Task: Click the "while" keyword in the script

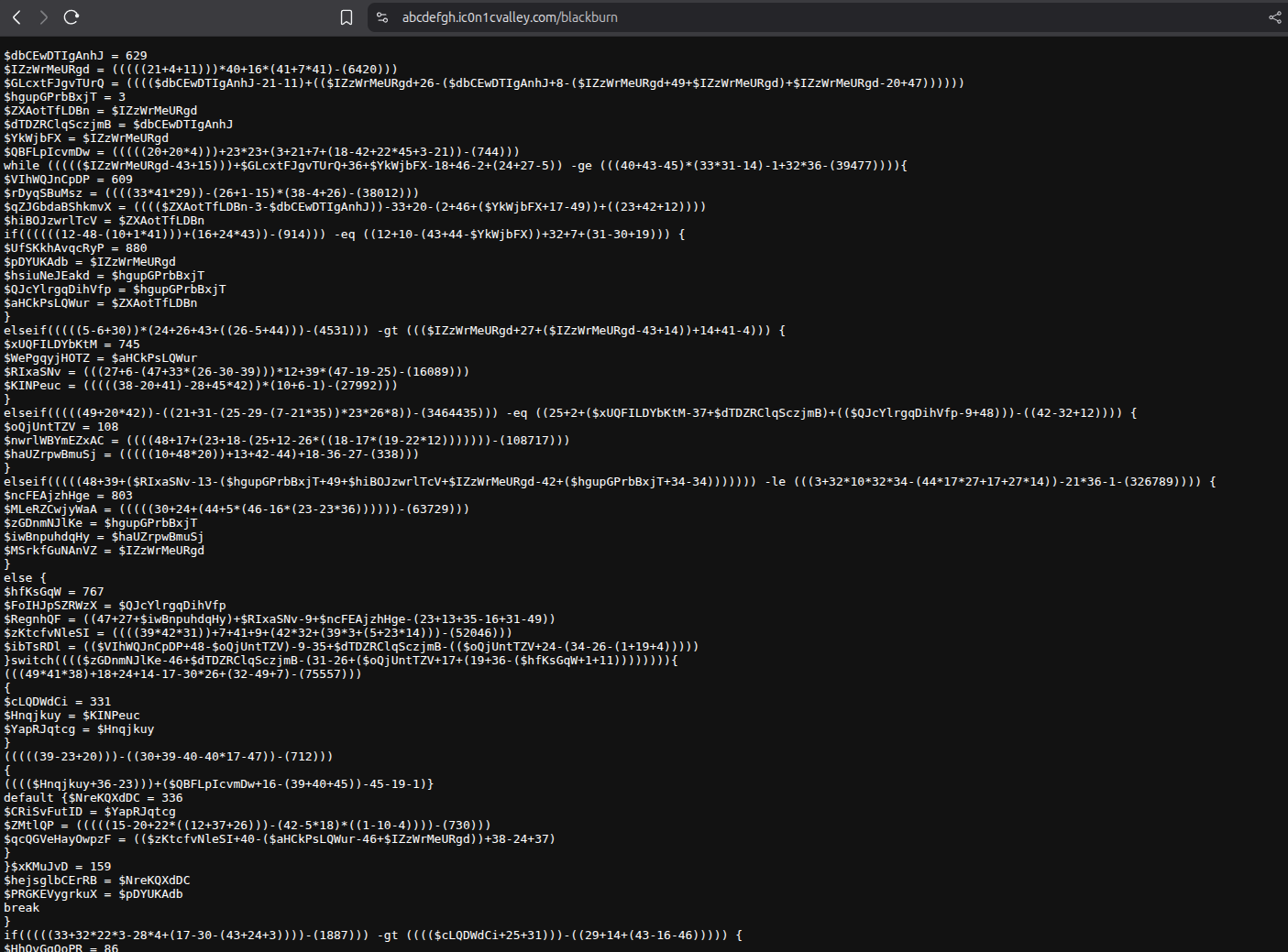Action: [21, 166]
